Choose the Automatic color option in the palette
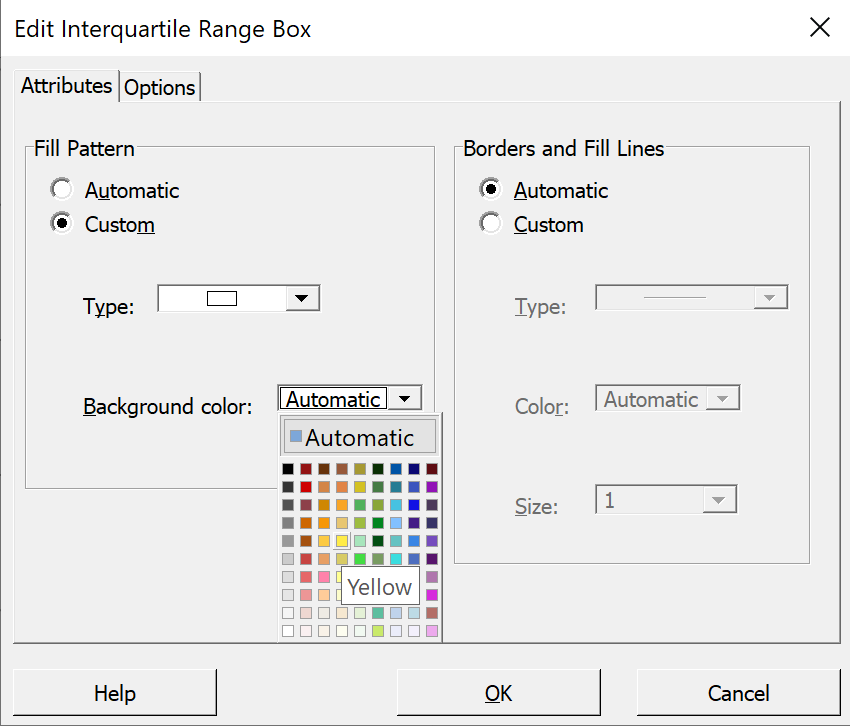 [x=360, y=437]
